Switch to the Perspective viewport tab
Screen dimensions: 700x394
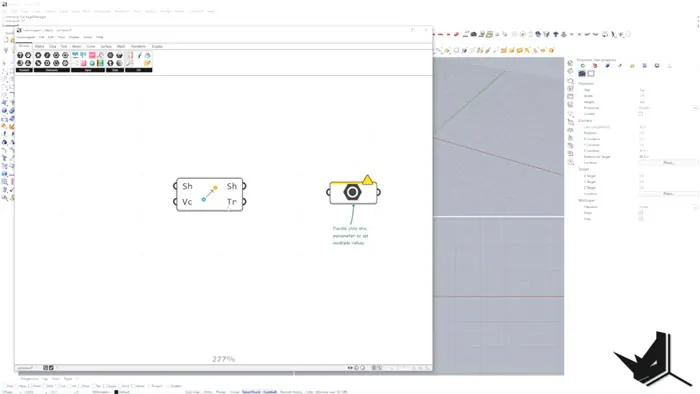point(29,379)
